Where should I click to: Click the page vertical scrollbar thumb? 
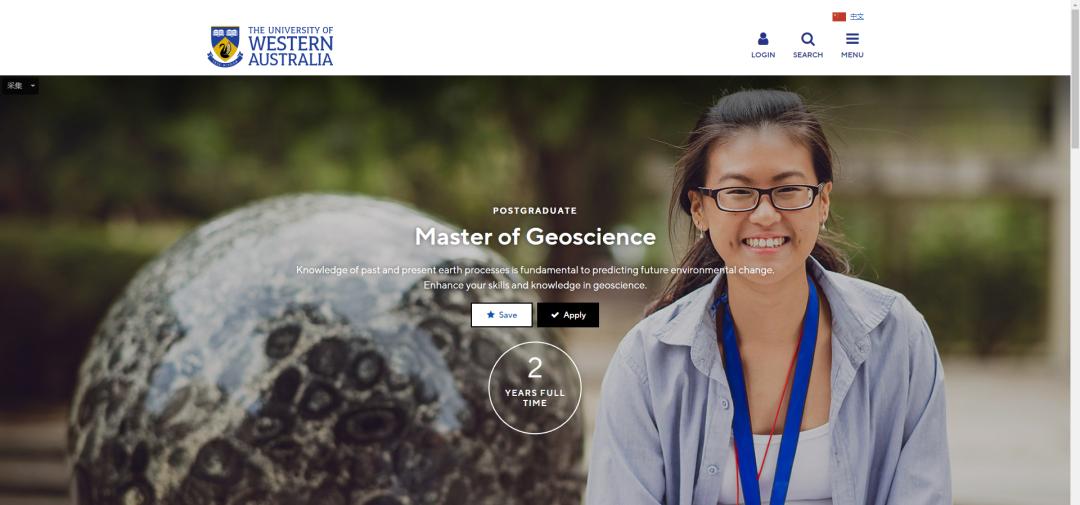click(1074, 79)
